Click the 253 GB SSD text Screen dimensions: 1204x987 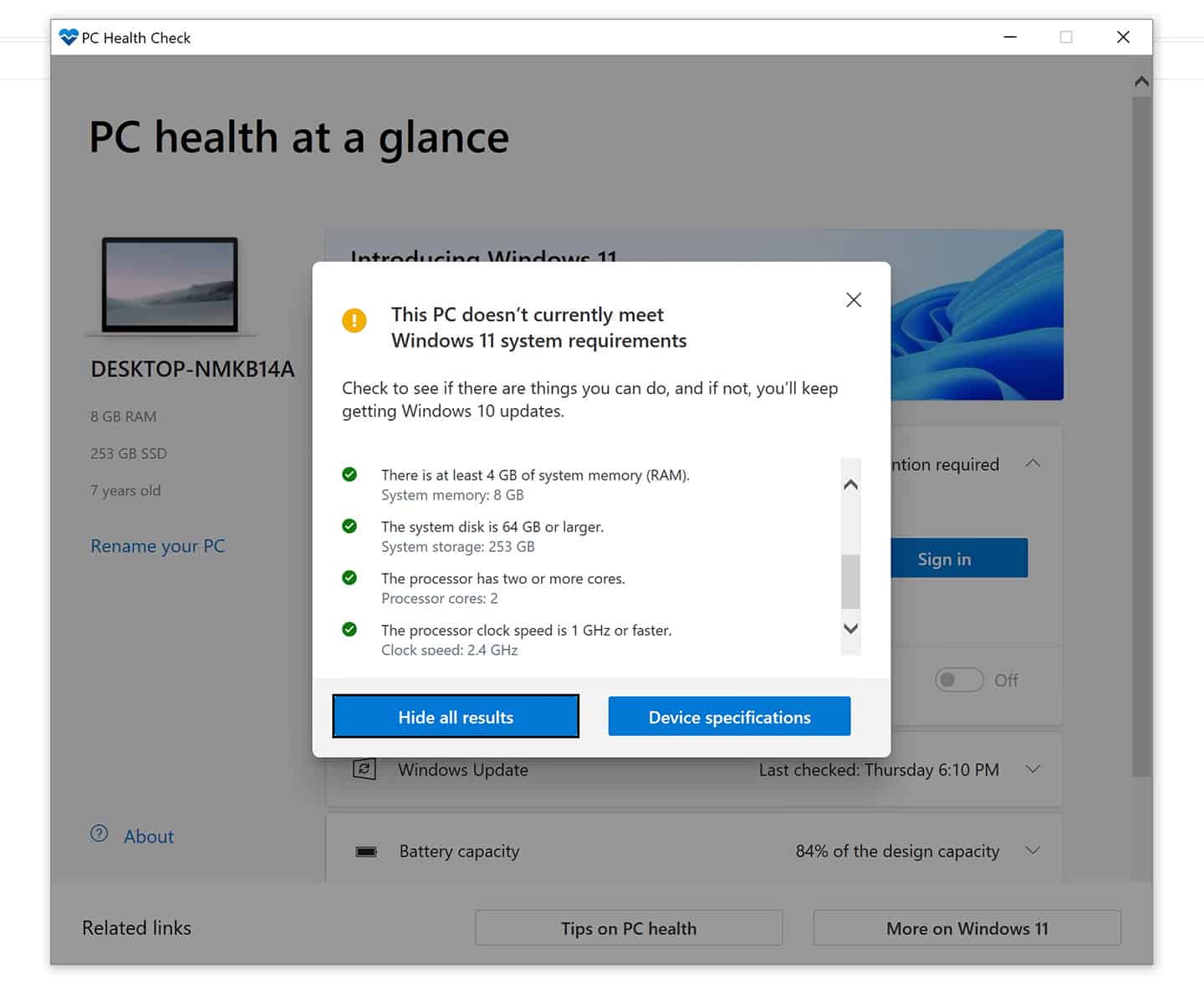pos(129,453)
